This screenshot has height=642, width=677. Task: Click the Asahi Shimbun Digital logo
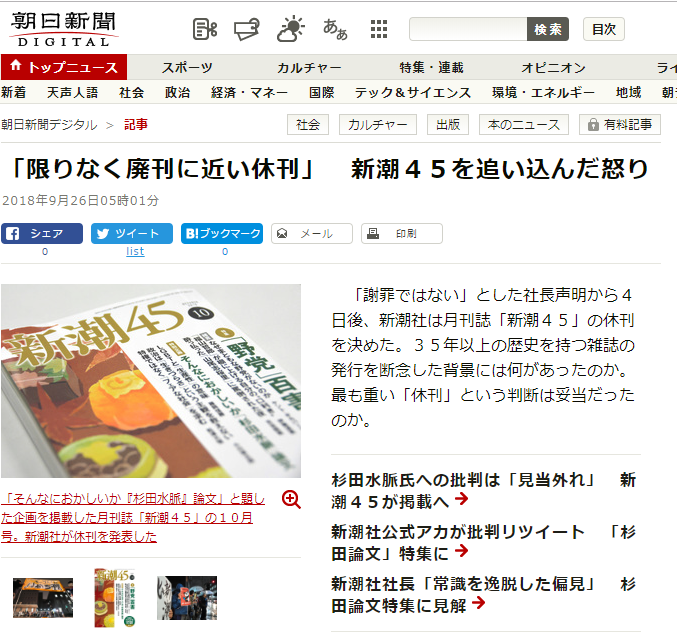click(64, 28)
